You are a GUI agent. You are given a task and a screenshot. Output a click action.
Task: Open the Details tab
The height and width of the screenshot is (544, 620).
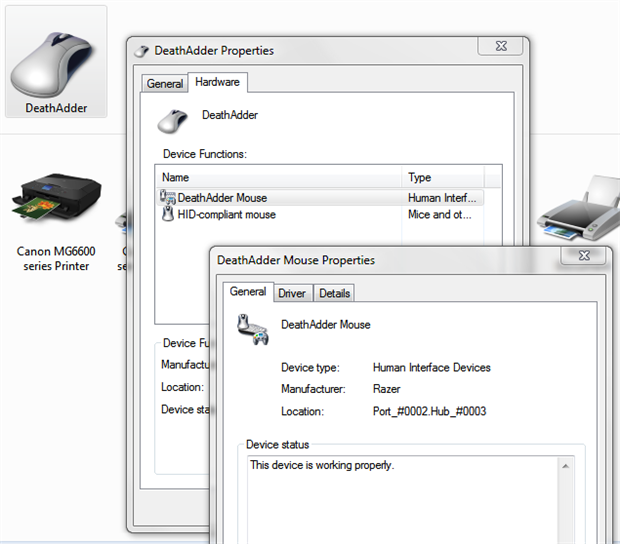[335, 293]
